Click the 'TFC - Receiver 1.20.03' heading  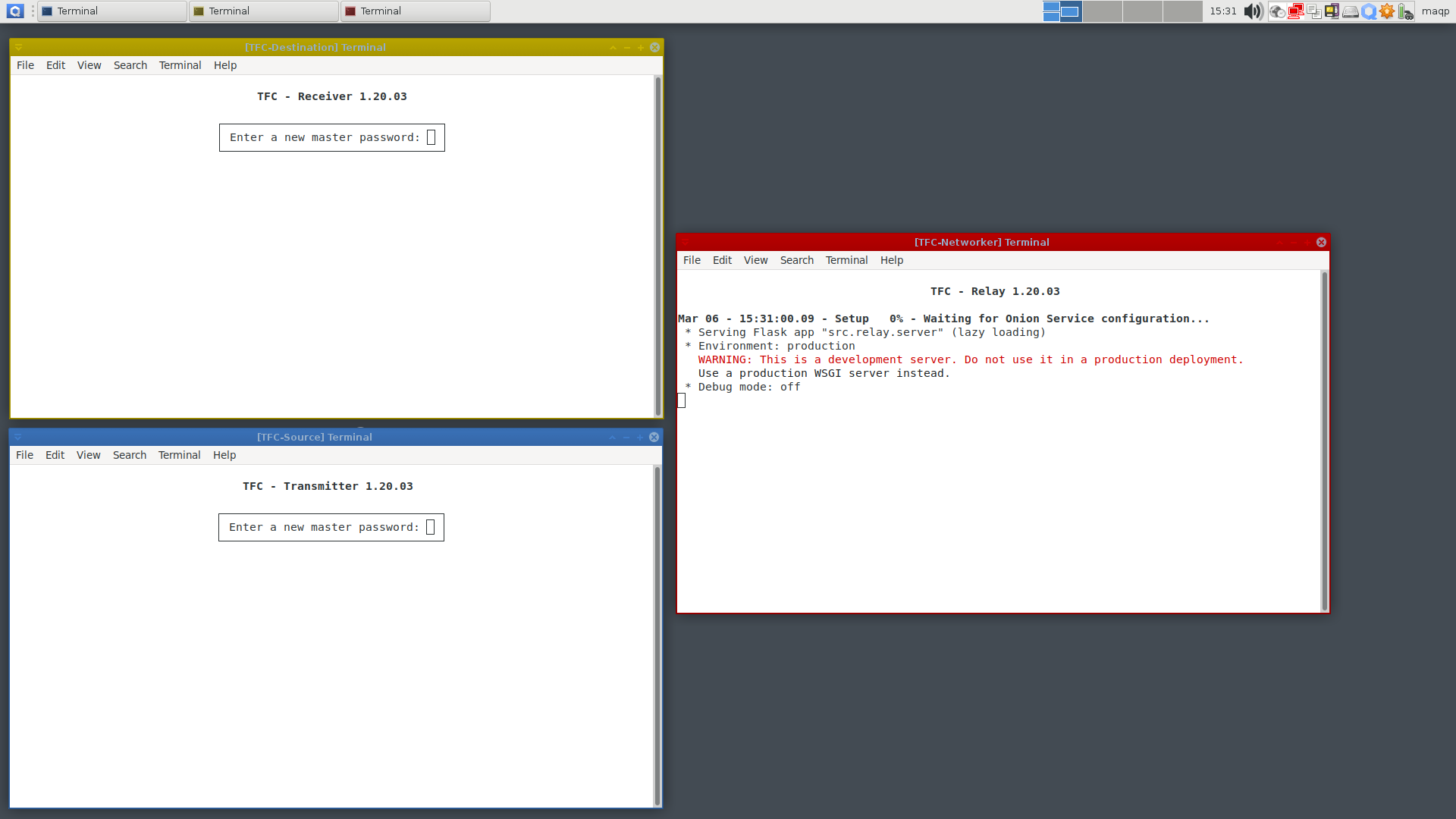(x=332, y=96)
